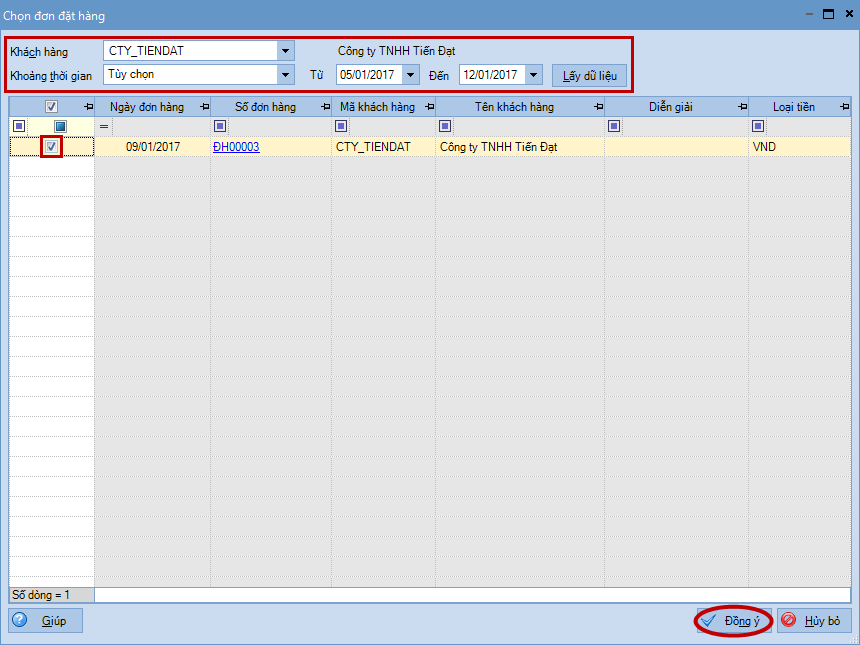Image resolution: width=860 pixels, height=645 pixels.
Task: Open filter operator icon for Mã khách hàng
Action: click(x=341, y=126)
